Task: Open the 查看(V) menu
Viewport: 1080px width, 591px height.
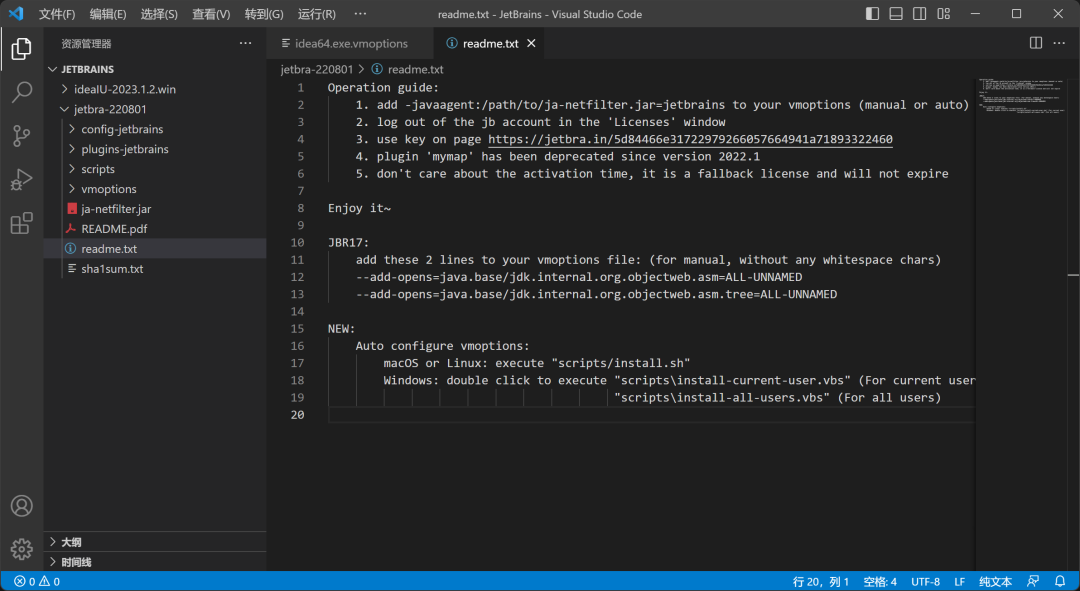Action: 211,14
